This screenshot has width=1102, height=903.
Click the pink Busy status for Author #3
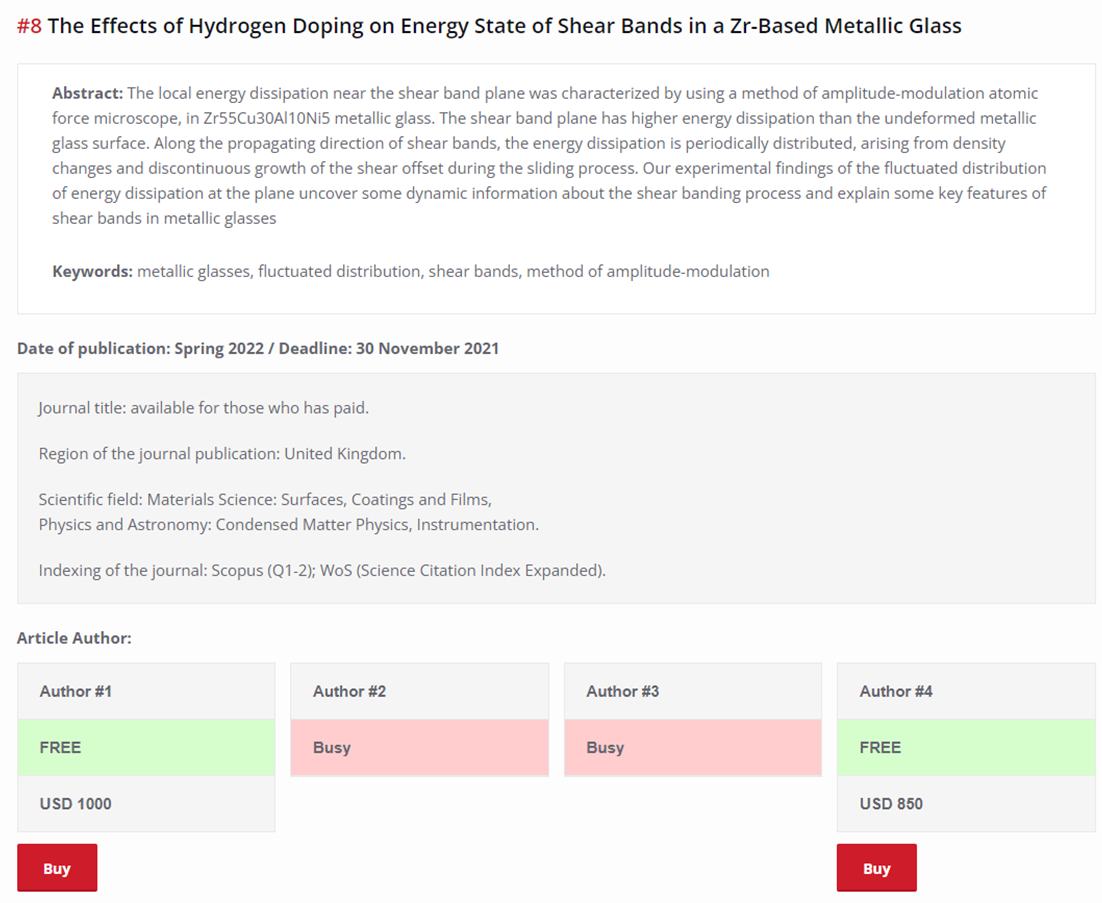(x=692, y=747)
